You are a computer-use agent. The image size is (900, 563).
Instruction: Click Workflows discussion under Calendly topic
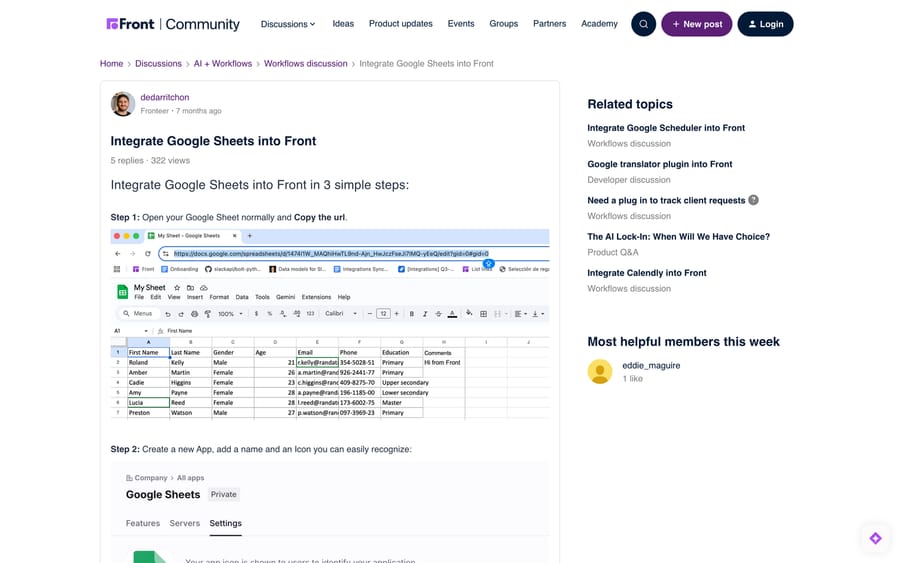pos(629,289)
